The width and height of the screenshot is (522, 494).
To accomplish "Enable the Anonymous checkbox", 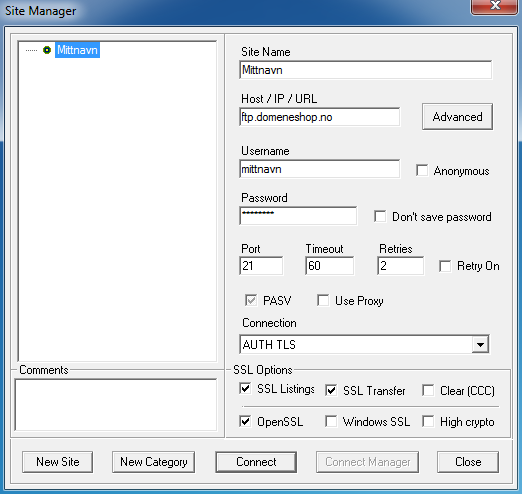I will (x=422, y=170).
